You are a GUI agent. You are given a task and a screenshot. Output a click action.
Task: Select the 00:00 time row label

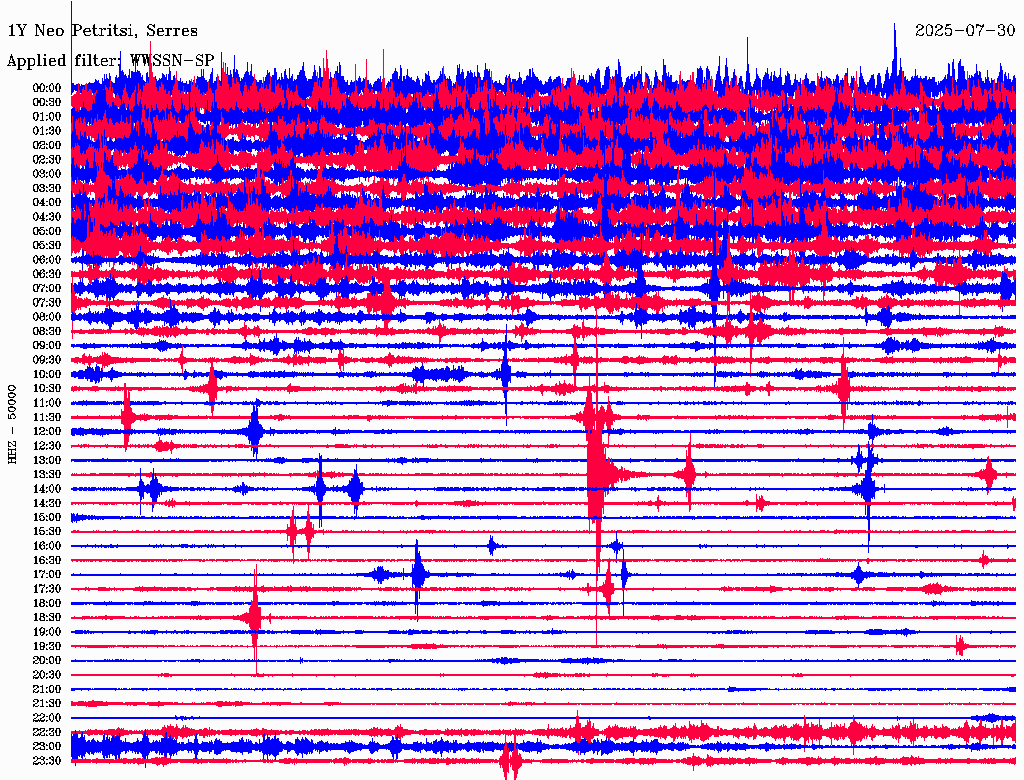click(x=47, y=88)
